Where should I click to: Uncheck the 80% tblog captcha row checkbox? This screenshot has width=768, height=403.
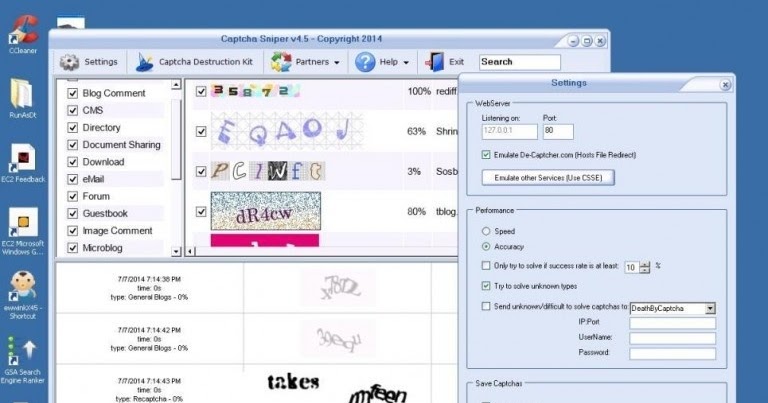(x=201, y=212)
